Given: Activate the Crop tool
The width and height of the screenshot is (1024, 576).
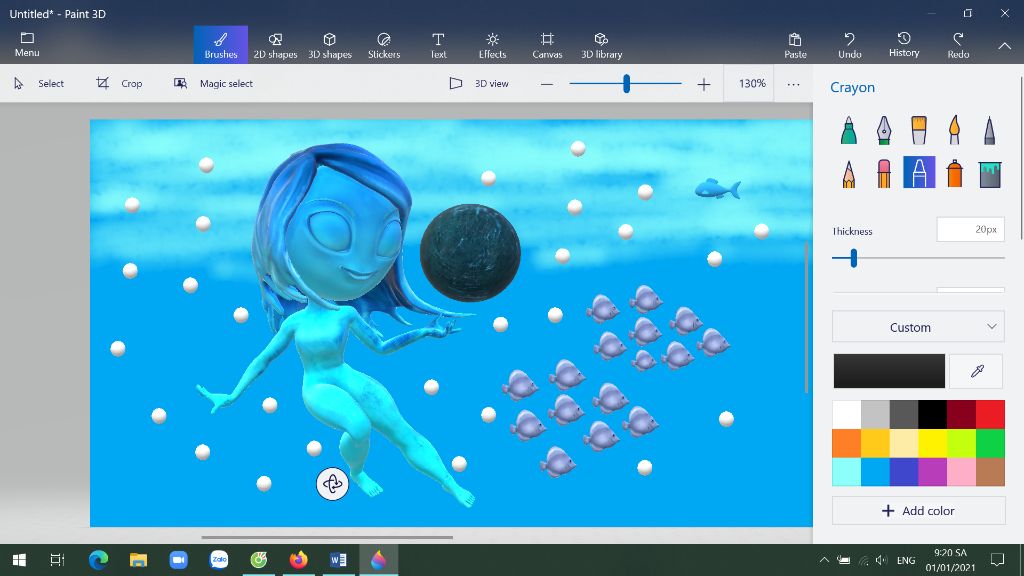Looking at the screenshot, I should [x=119, y=84].
